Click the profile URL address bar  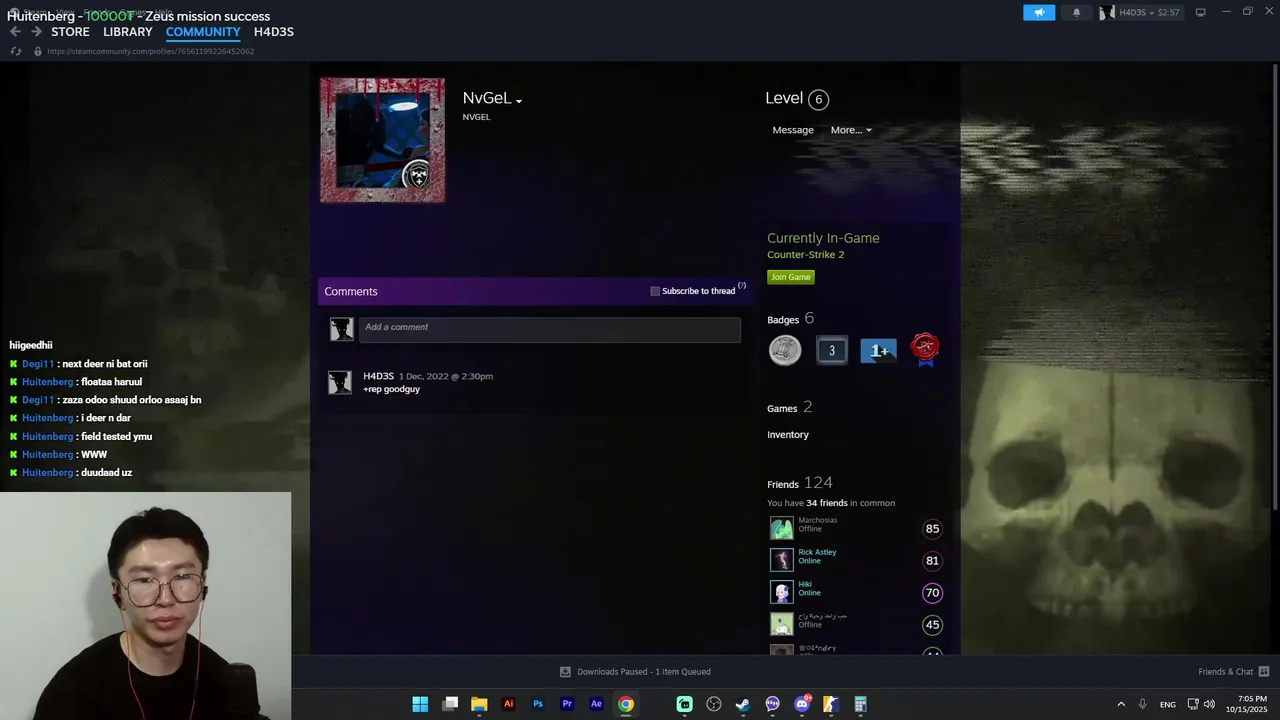pos(150,51)
